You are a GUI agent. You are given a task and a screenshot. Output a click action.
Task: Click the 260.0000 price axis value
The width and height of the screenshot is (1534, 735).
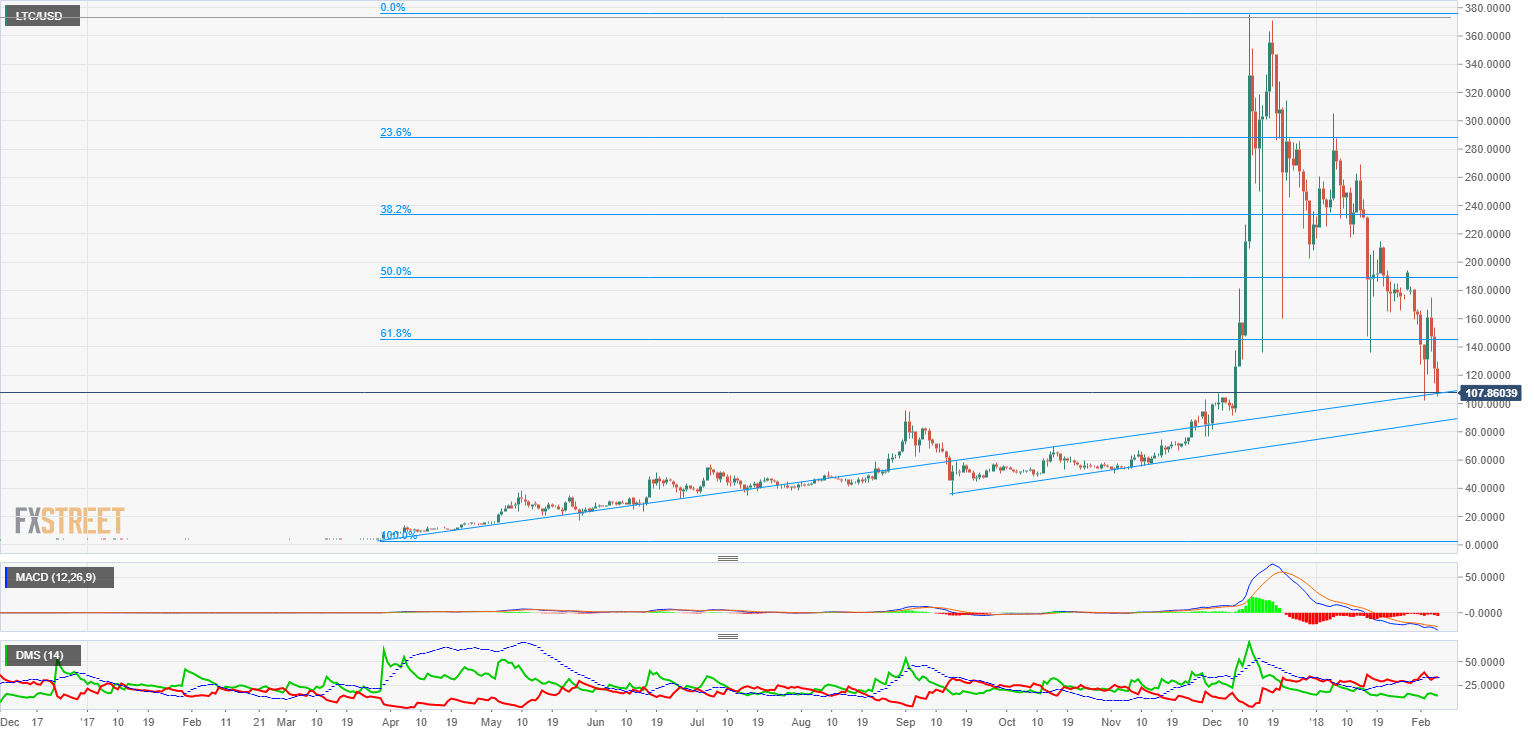[x=1488, y=178]
